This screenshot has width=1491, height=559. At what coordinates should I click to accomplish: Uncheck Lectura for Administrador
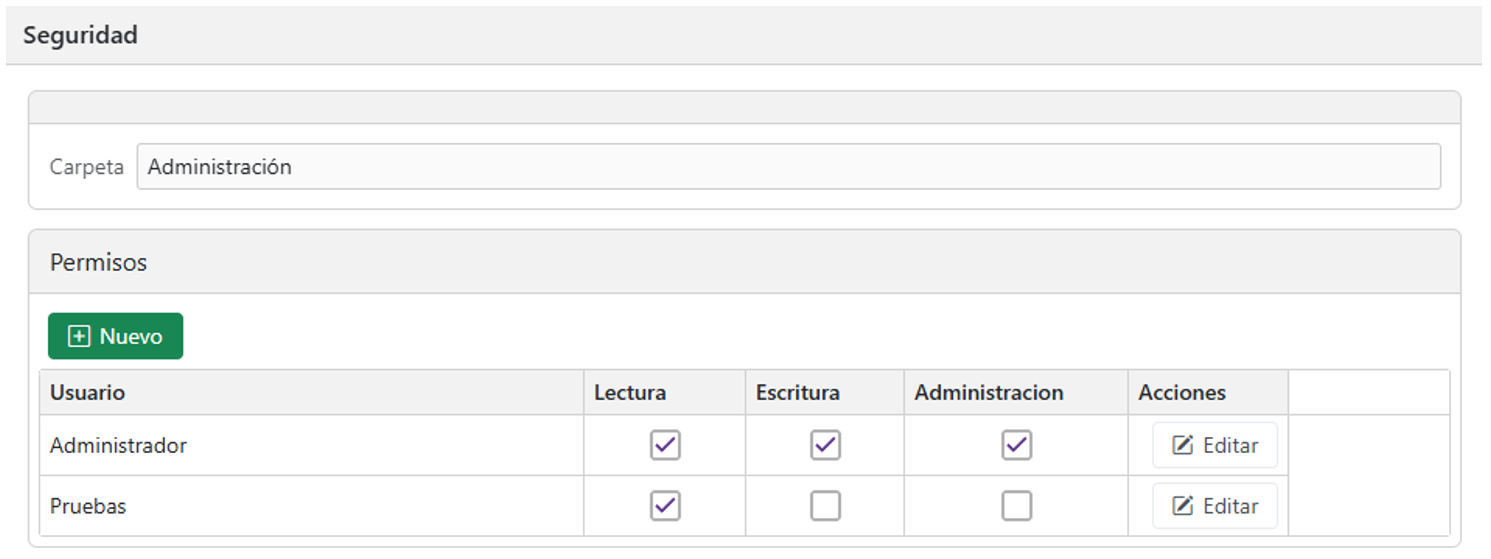pos(665,445)
